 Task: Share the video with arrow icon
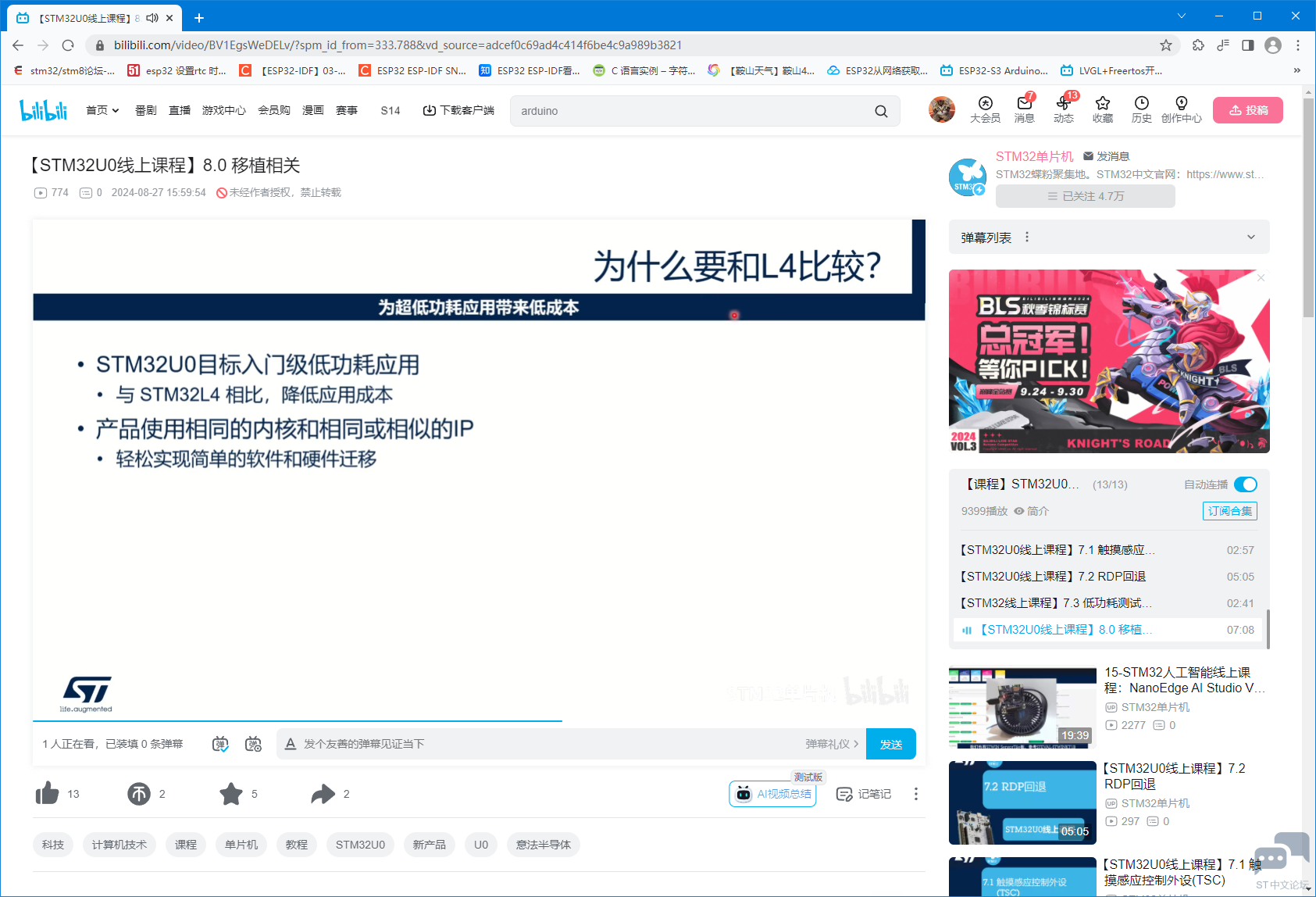click(323, 794)
